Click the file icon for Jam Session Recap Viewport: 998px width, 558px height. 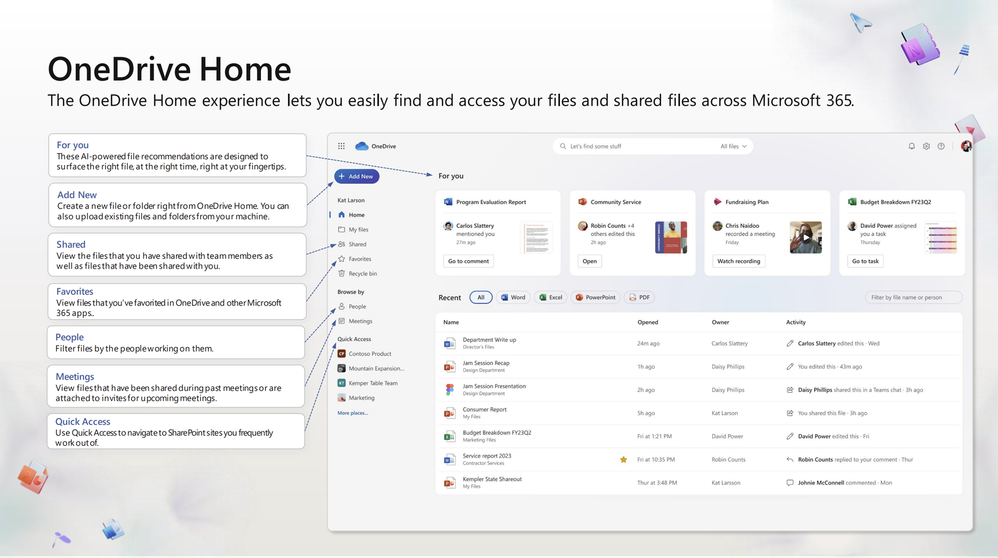point(449,366)
